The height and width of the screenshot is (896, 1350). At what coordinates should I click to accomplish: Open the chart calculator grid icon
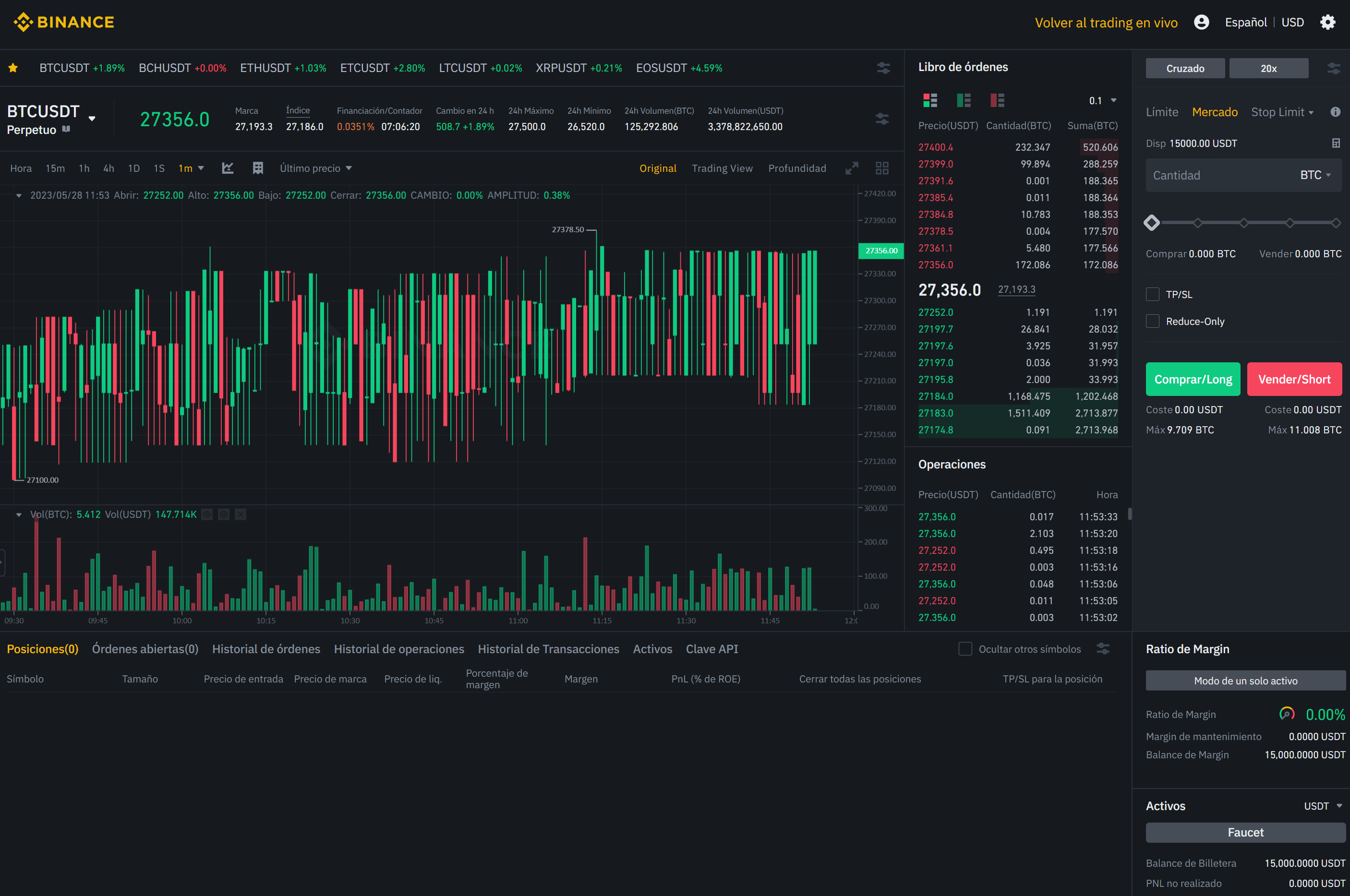coord(258,168)
